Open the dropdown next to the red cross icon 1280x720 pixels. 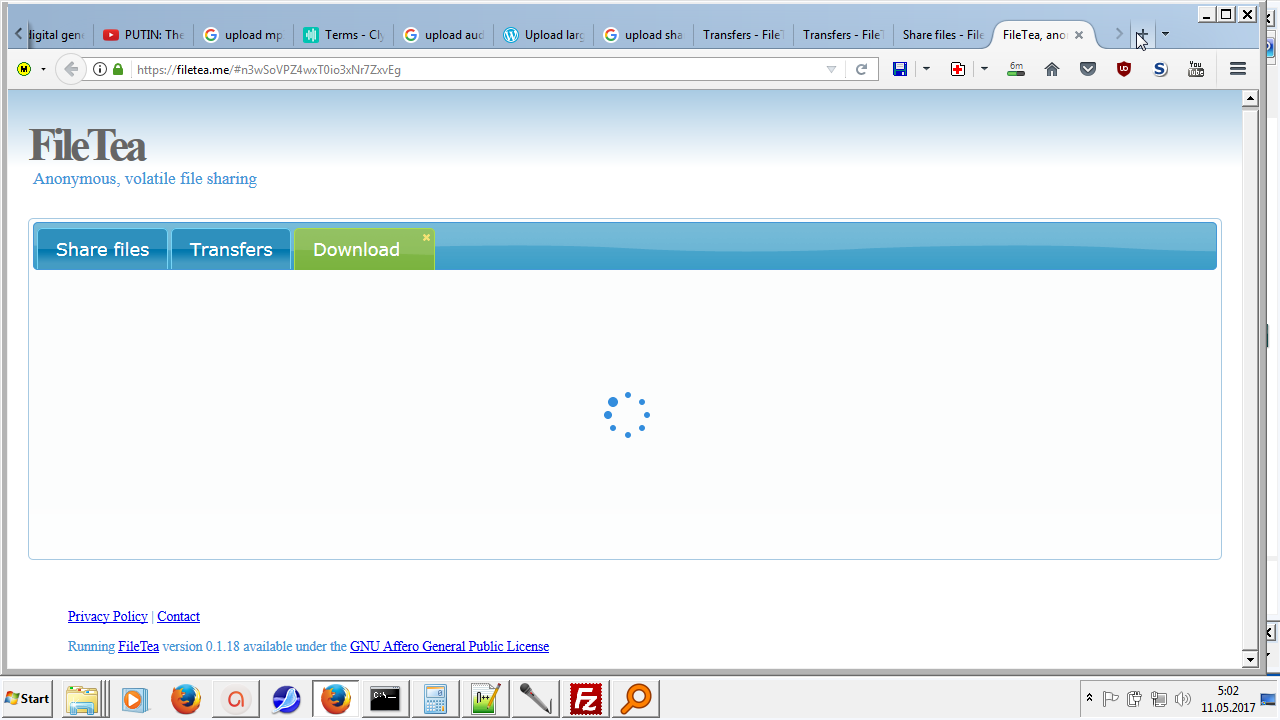click(984, 69)
